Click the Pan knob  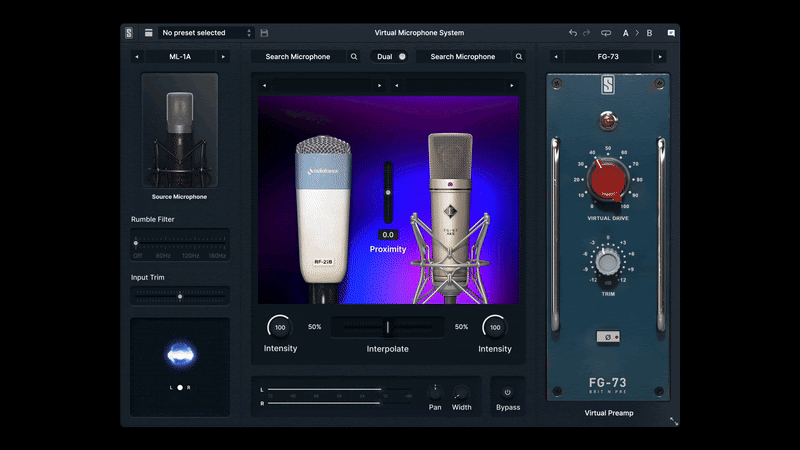pyautogui.click(x=435, y=392)
